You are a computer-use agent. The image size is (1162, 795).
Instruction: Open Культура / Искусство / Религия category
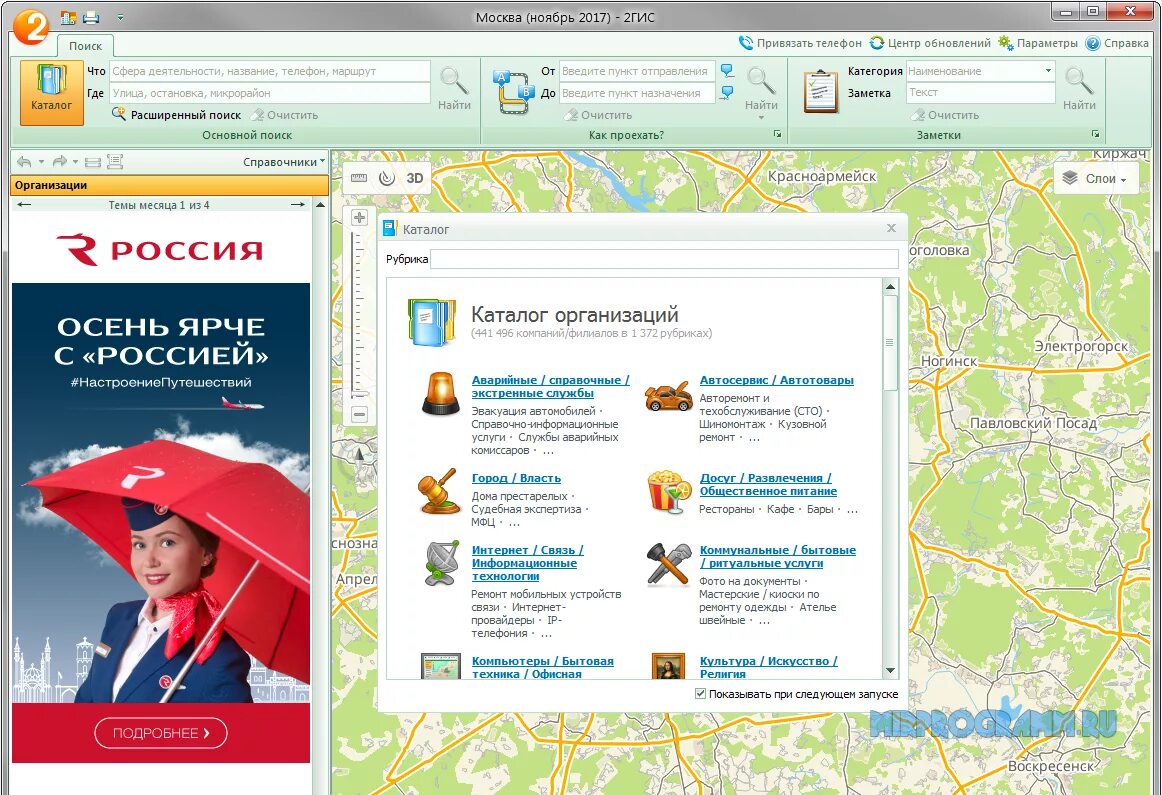(768, 668)
